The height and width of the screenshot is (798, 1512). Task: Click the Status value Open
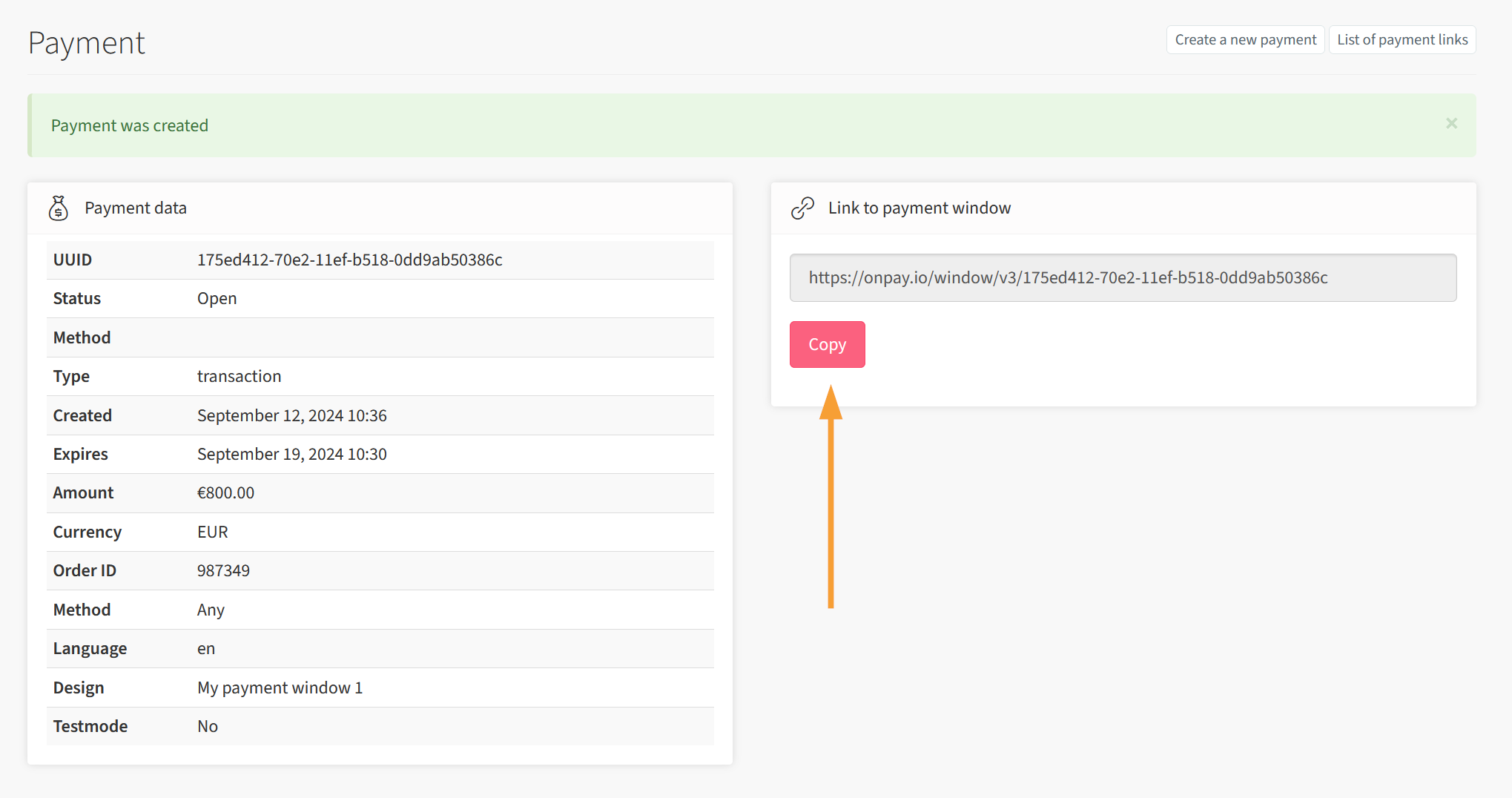[x=217, y=298]
